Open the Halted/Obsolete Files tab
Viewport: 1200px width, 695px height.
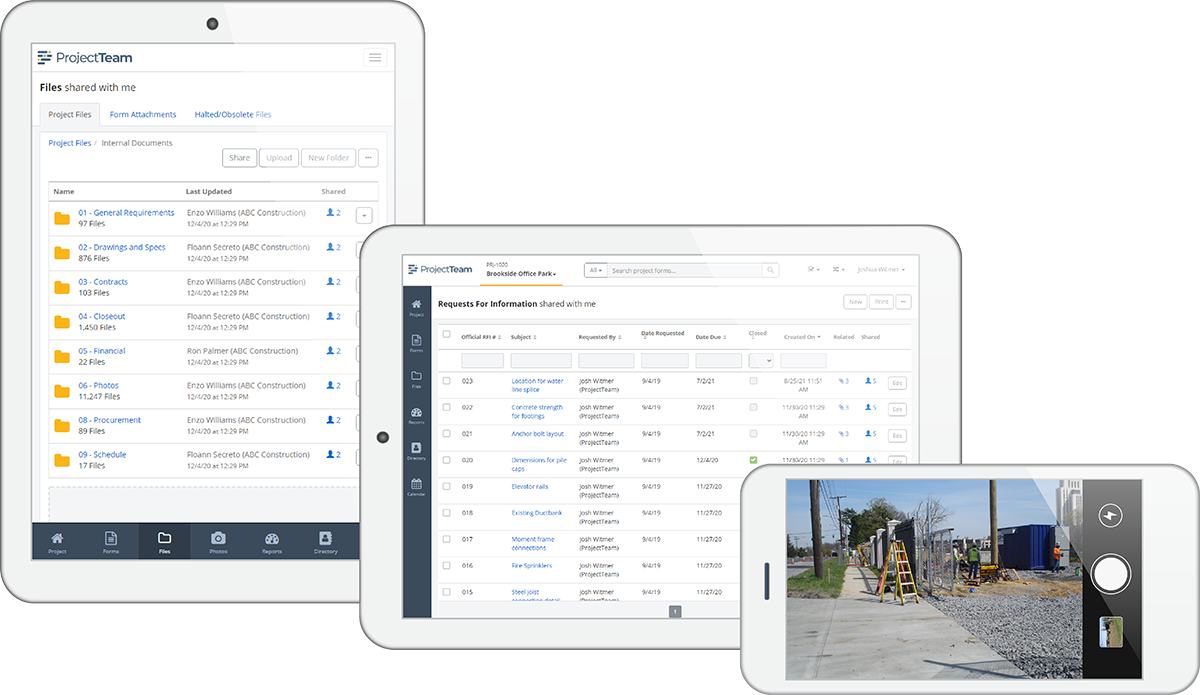(x=232, y=114)
